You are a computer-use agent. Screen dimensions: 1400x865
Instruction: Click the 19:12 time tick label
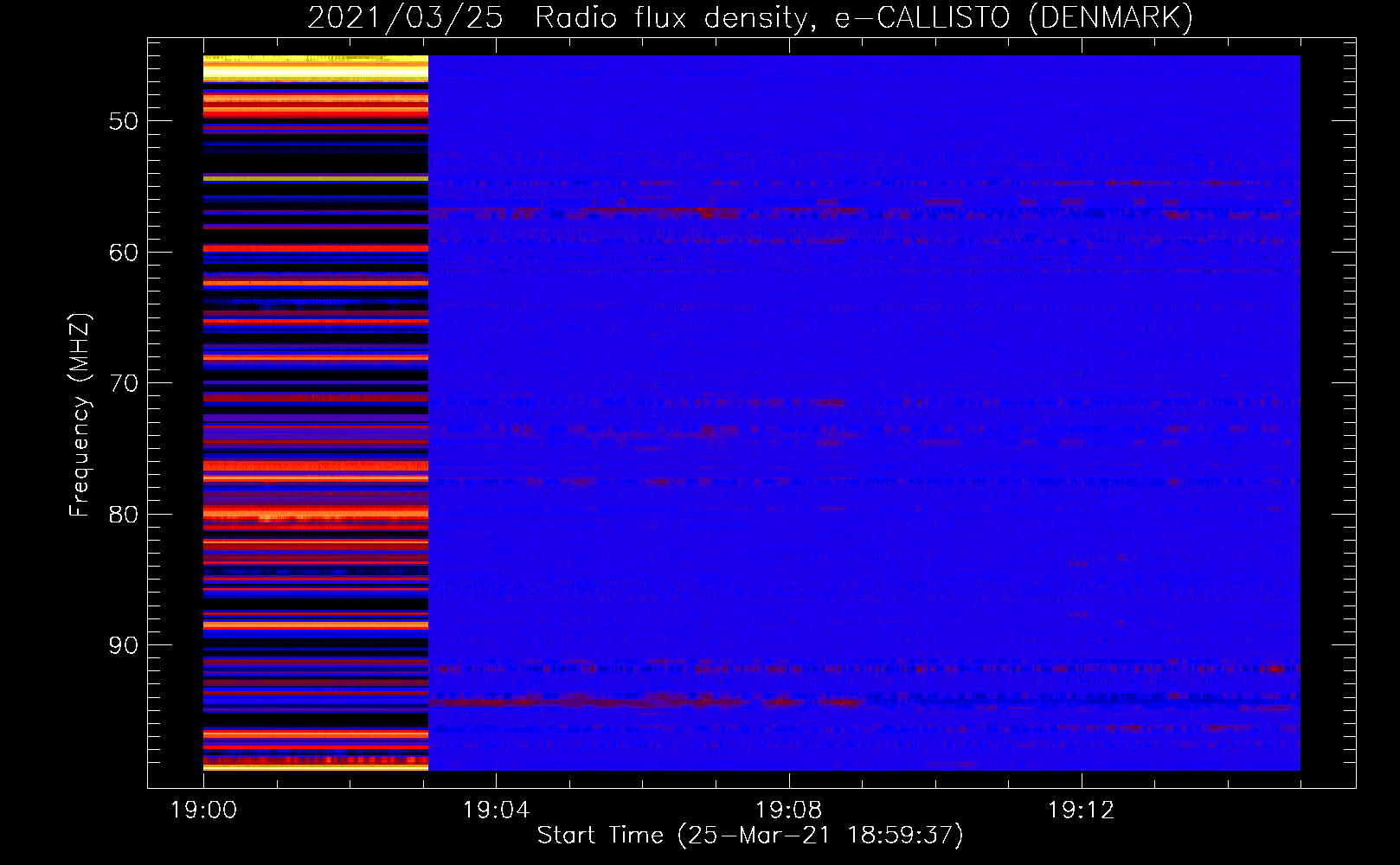(1081, 811)
